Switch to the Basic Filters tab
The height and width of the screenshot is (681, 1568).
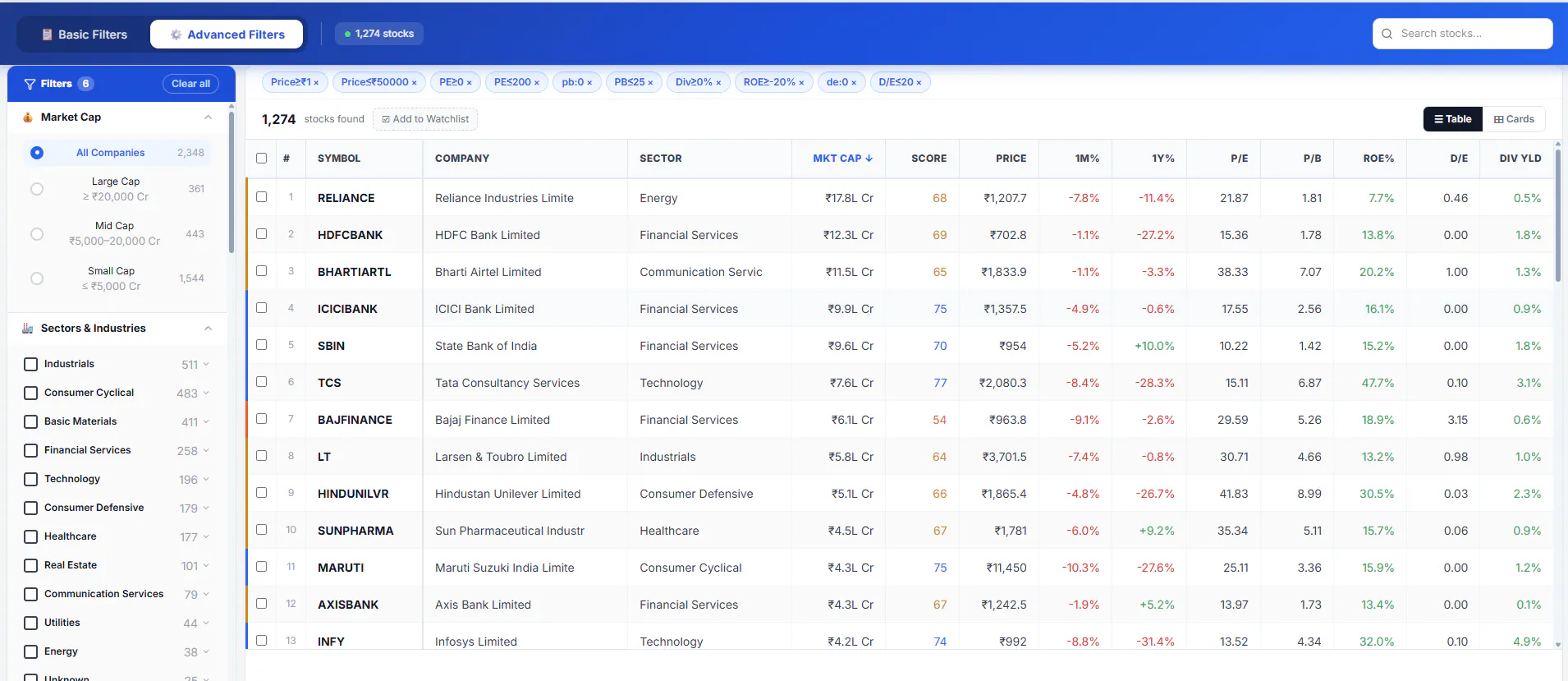(85, 35)
